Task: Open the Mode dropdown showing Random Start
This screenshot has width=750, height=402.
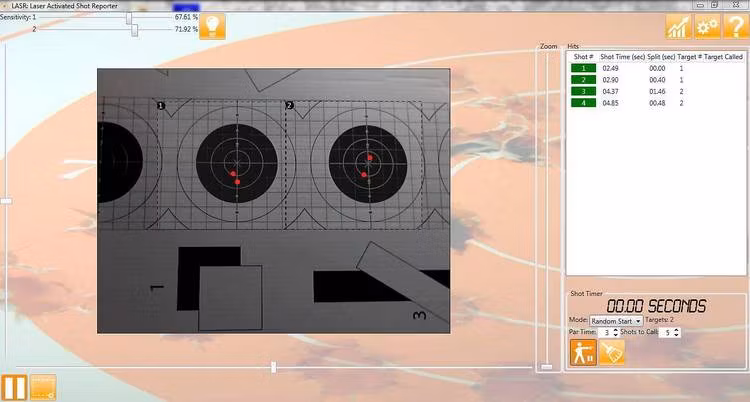Action: click(x=616, y=321)
